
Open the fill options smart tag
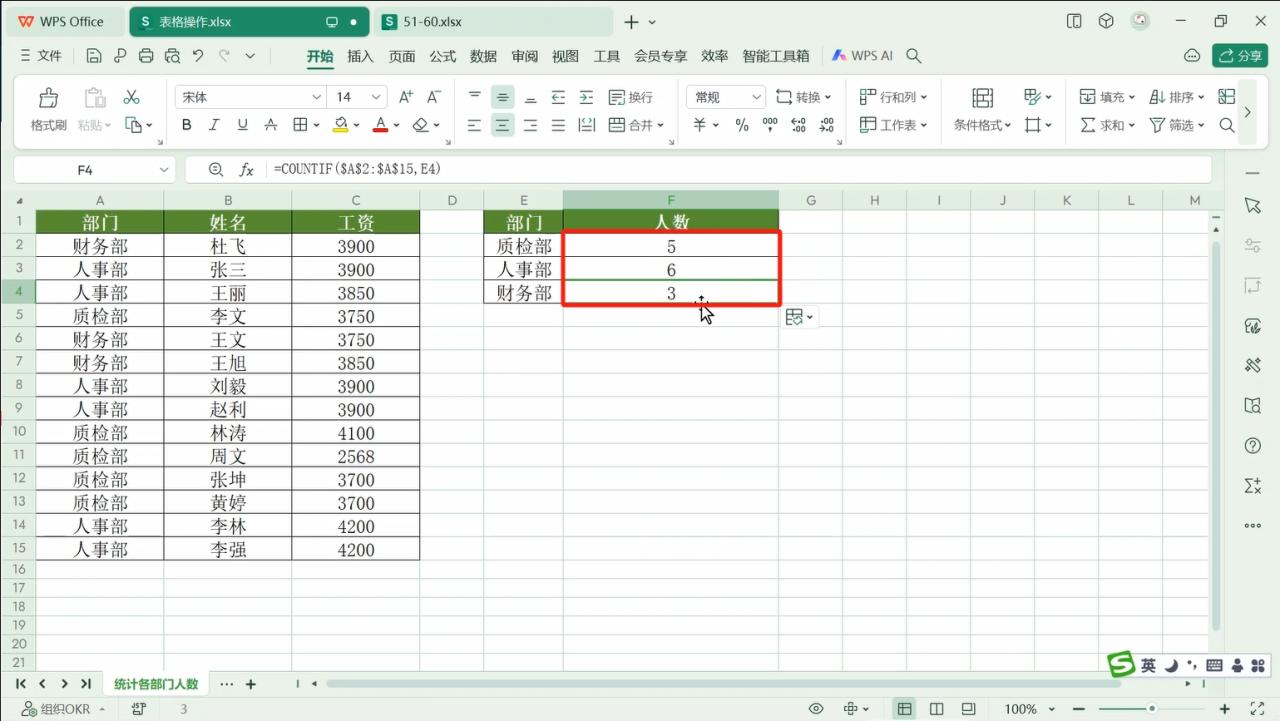click(x=799, y=317)
